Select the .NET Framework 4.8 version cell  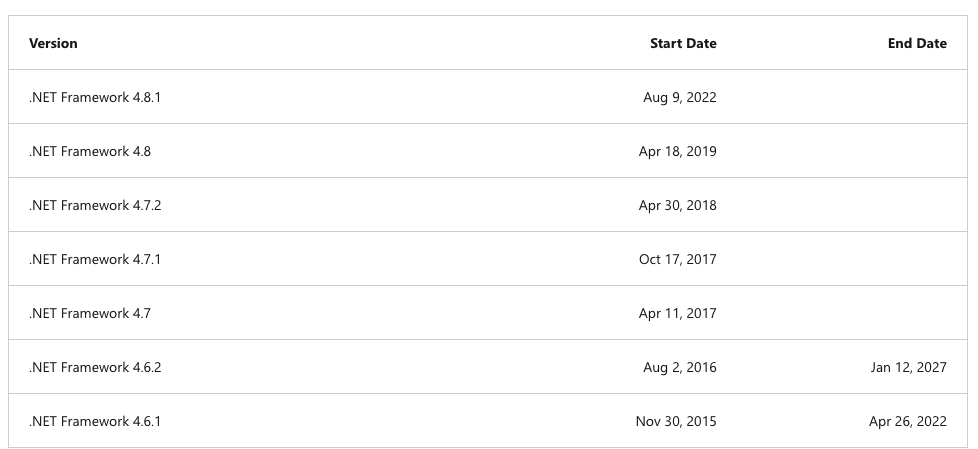pyautogui.click(x=90, y=151)
